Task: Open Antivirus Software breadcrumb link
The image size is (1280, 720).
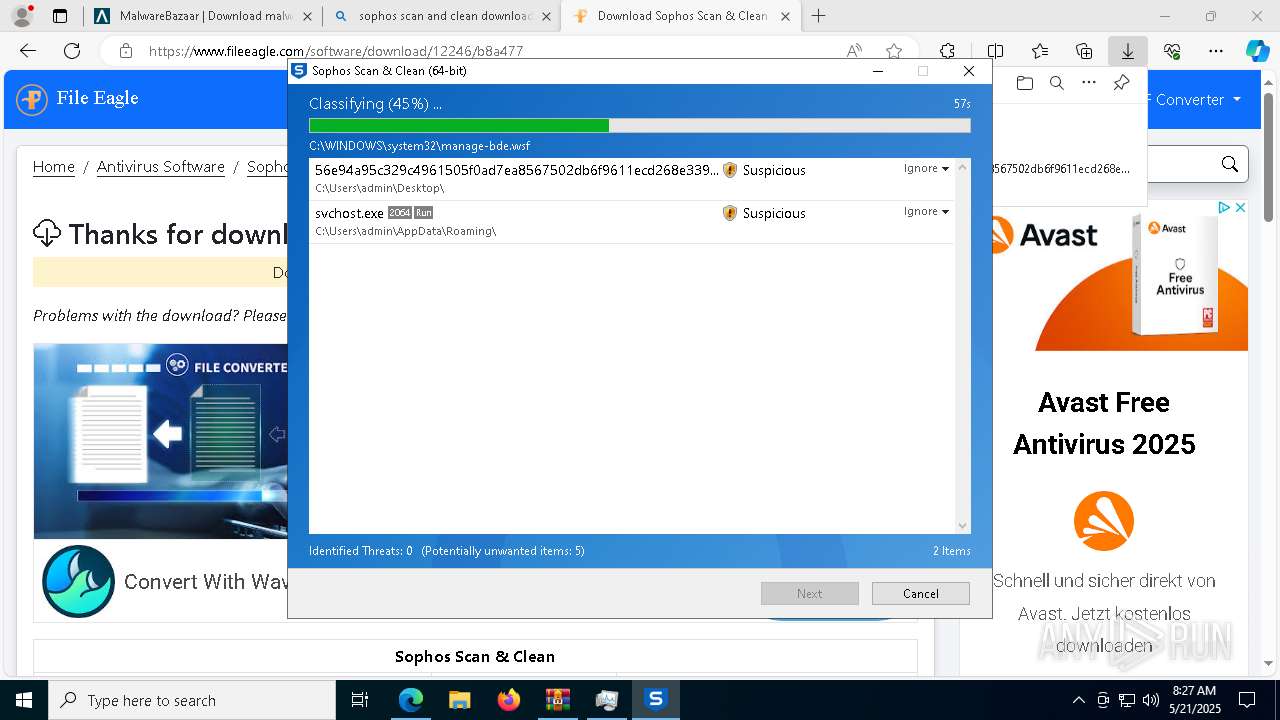Action: pyautogui.click(x=161, y=167)
